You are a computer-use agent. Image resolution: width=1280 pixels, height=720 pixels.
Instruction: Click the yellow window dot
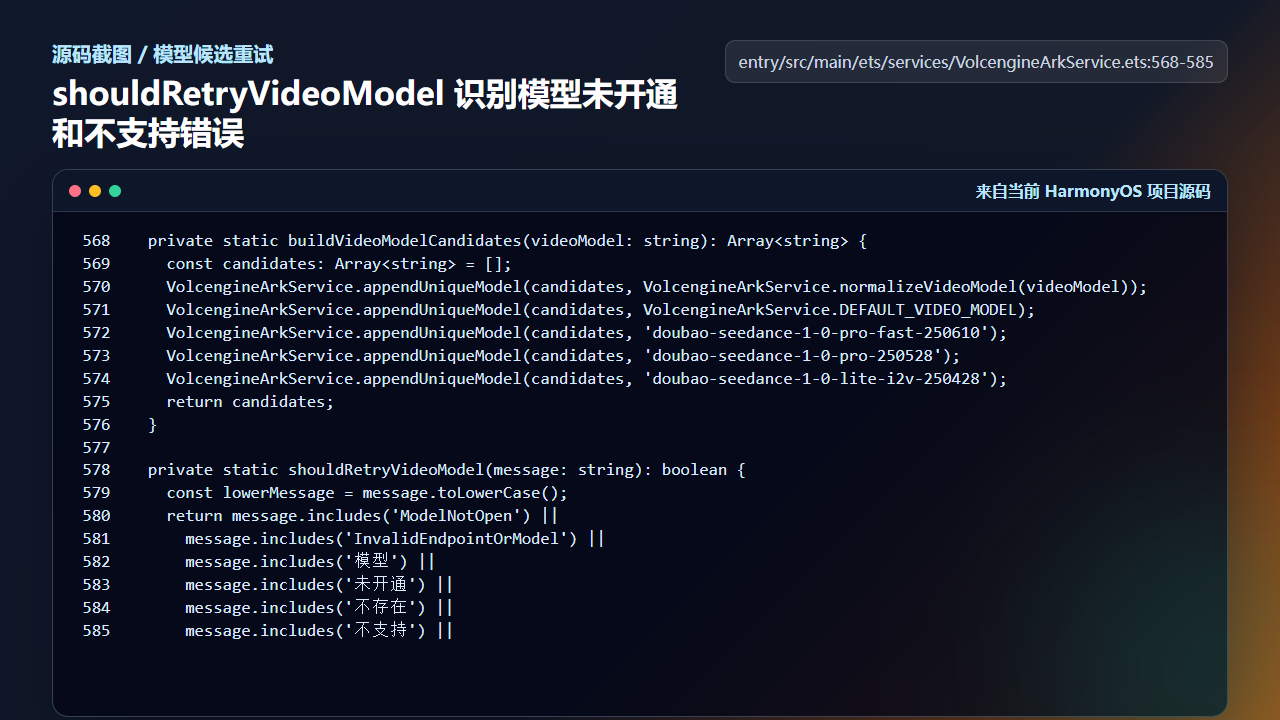point(95,191)
